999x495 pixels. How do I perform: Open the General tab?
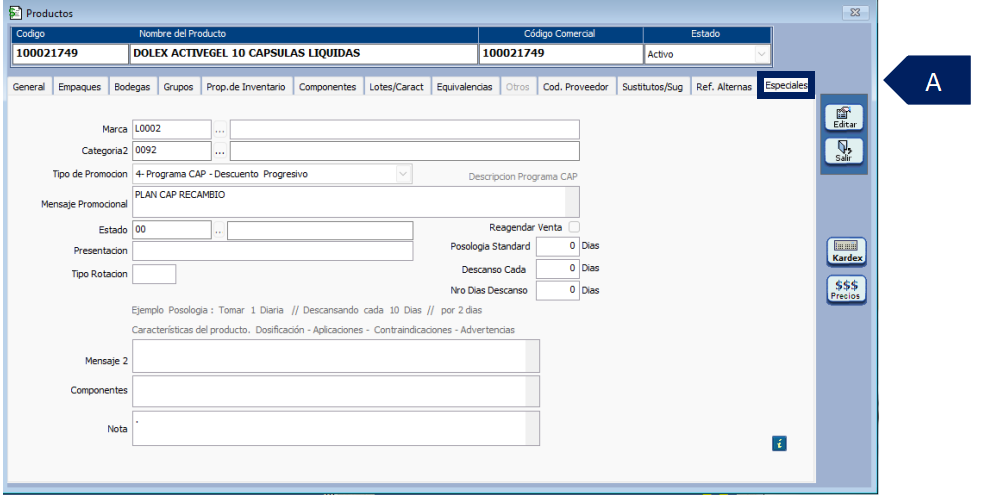click(29, 87)
